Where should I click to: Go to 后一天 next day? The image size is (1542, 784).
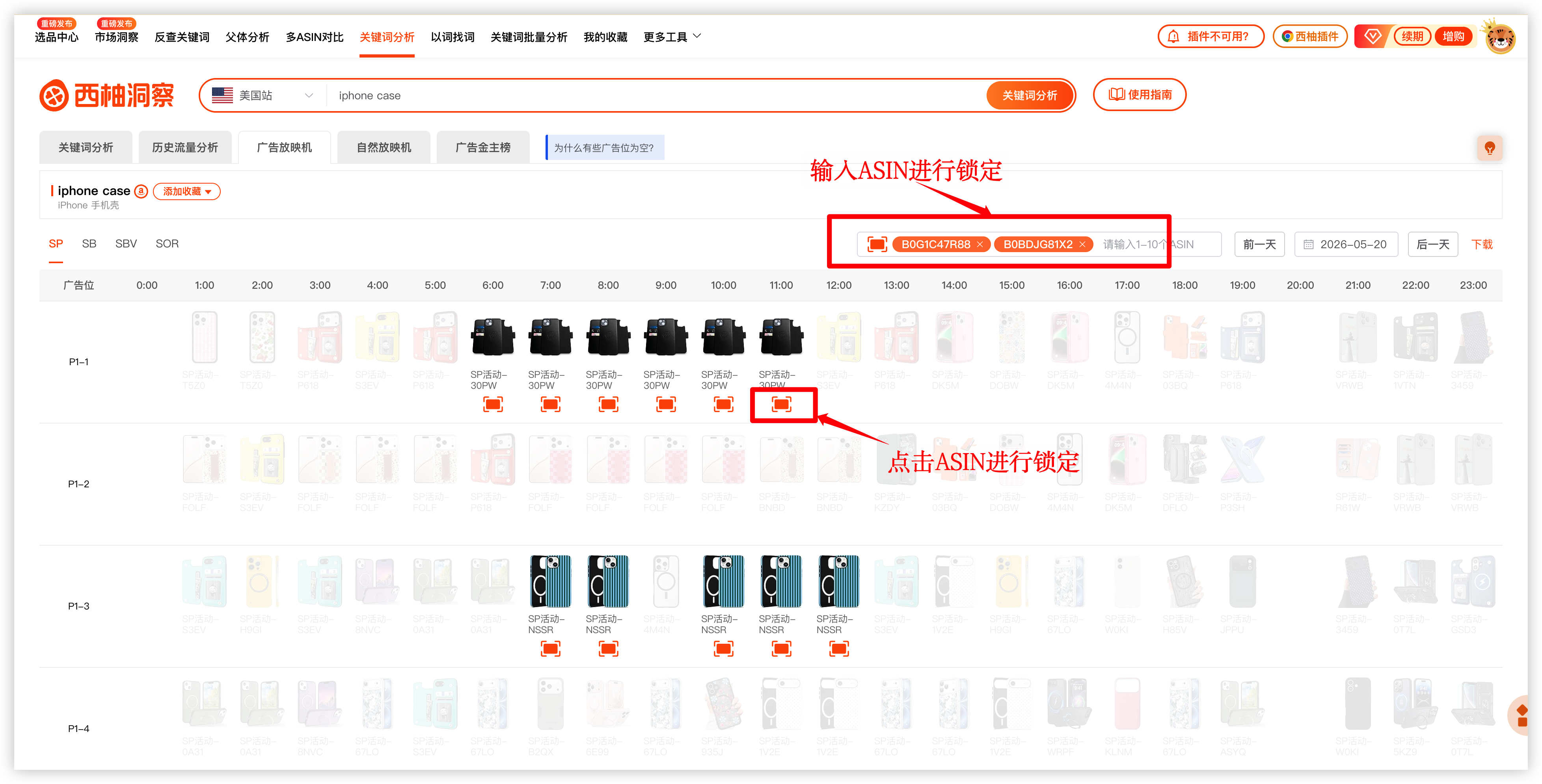pyautogui.click(x=1433, y=244)
